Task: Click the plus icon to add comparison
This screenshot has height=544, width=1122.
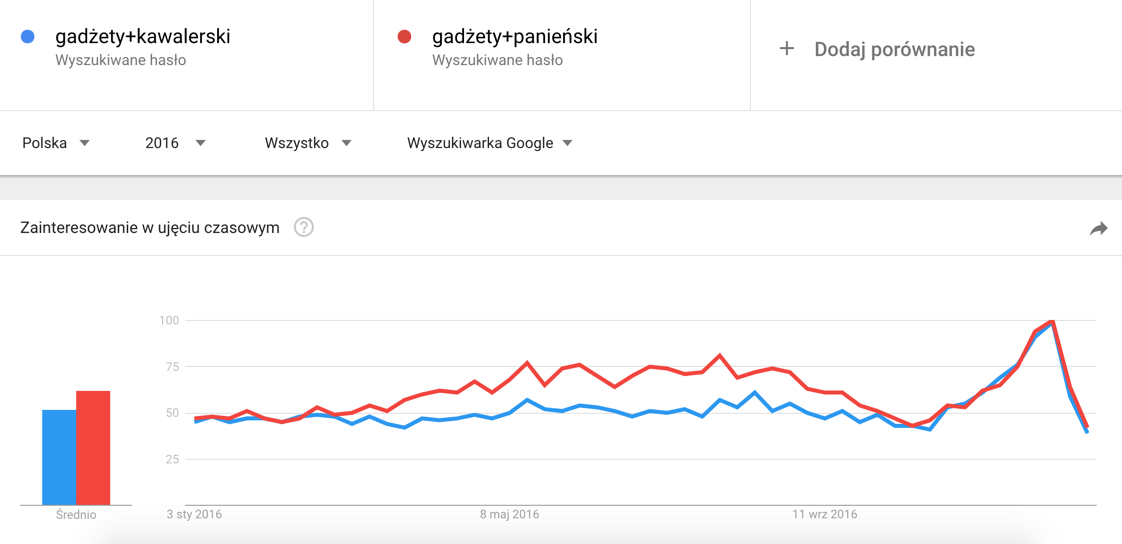Action: coord(787,49)
